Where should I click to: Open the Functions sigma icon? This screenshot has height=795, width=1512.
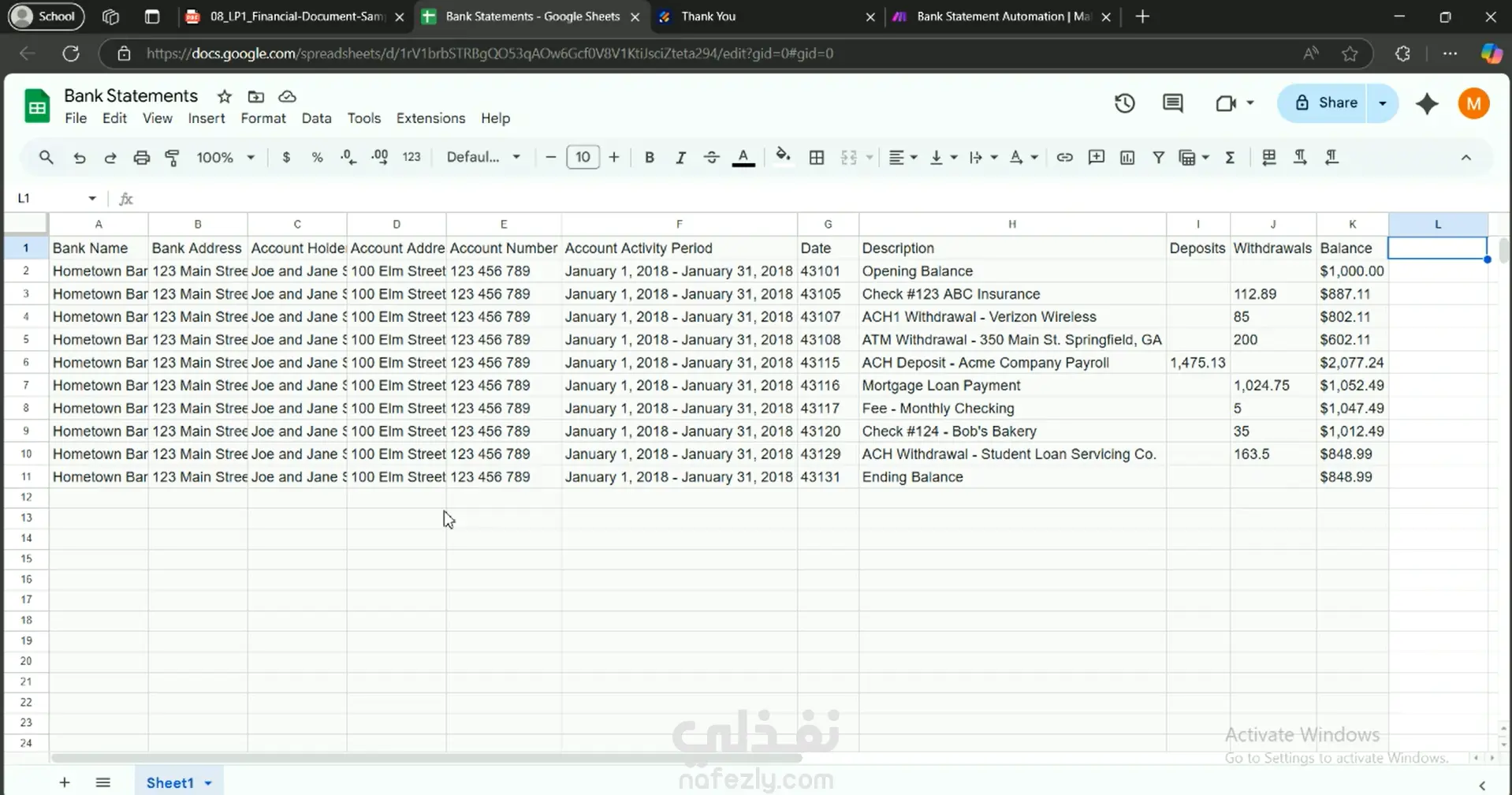1230,158
